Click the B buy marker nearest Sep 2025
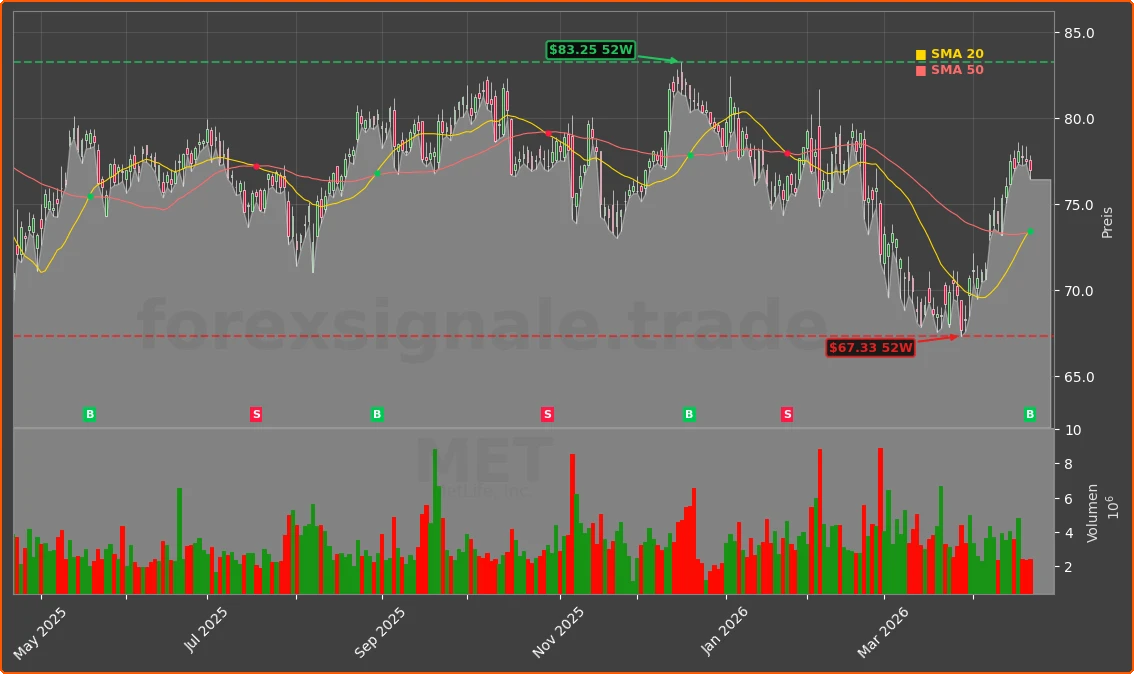1134x674 pixels. coord(377,414)
